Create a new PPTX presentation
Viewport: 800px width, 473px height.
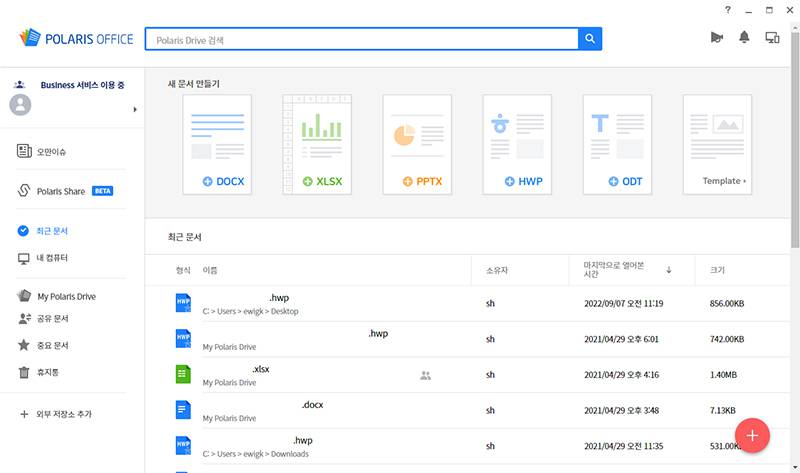tap(417, 144)
